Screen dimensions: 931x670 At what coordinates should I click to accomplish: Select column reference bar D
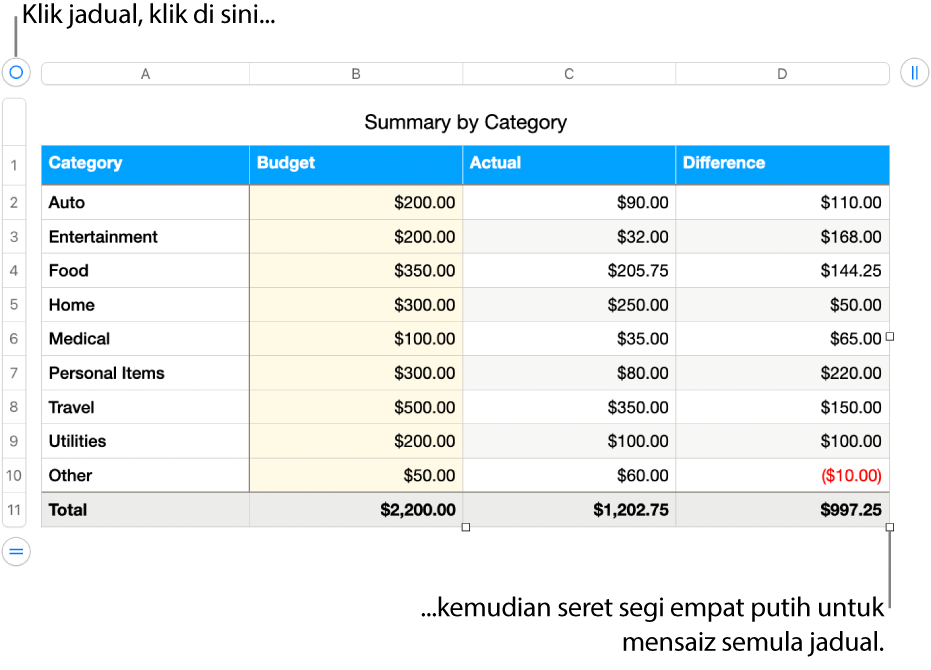[x=782, y=73]
